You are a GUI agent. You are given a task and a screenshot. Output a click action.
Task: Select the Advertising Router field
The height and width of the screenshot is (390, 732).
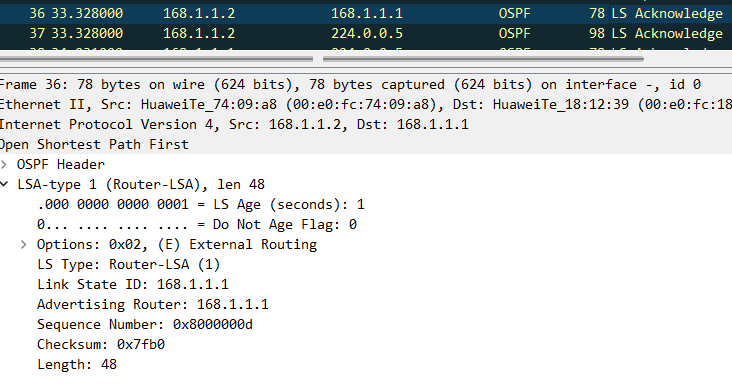pos(153,305)
